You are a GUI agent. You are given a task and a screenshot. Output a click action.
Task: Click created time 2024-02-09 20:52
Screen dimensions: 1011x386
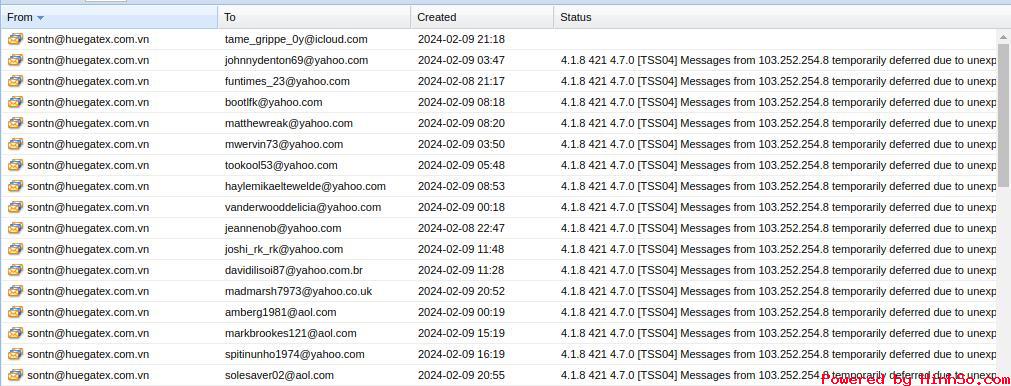tap(461, 291)
